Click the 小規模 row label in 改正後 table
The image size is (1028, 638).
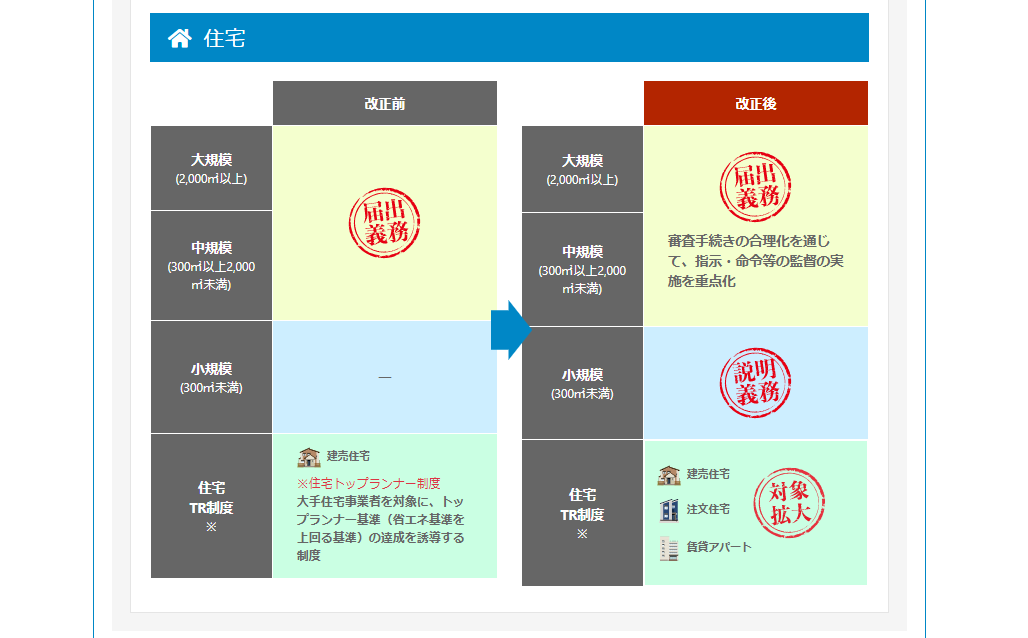(x=582, y=383)
